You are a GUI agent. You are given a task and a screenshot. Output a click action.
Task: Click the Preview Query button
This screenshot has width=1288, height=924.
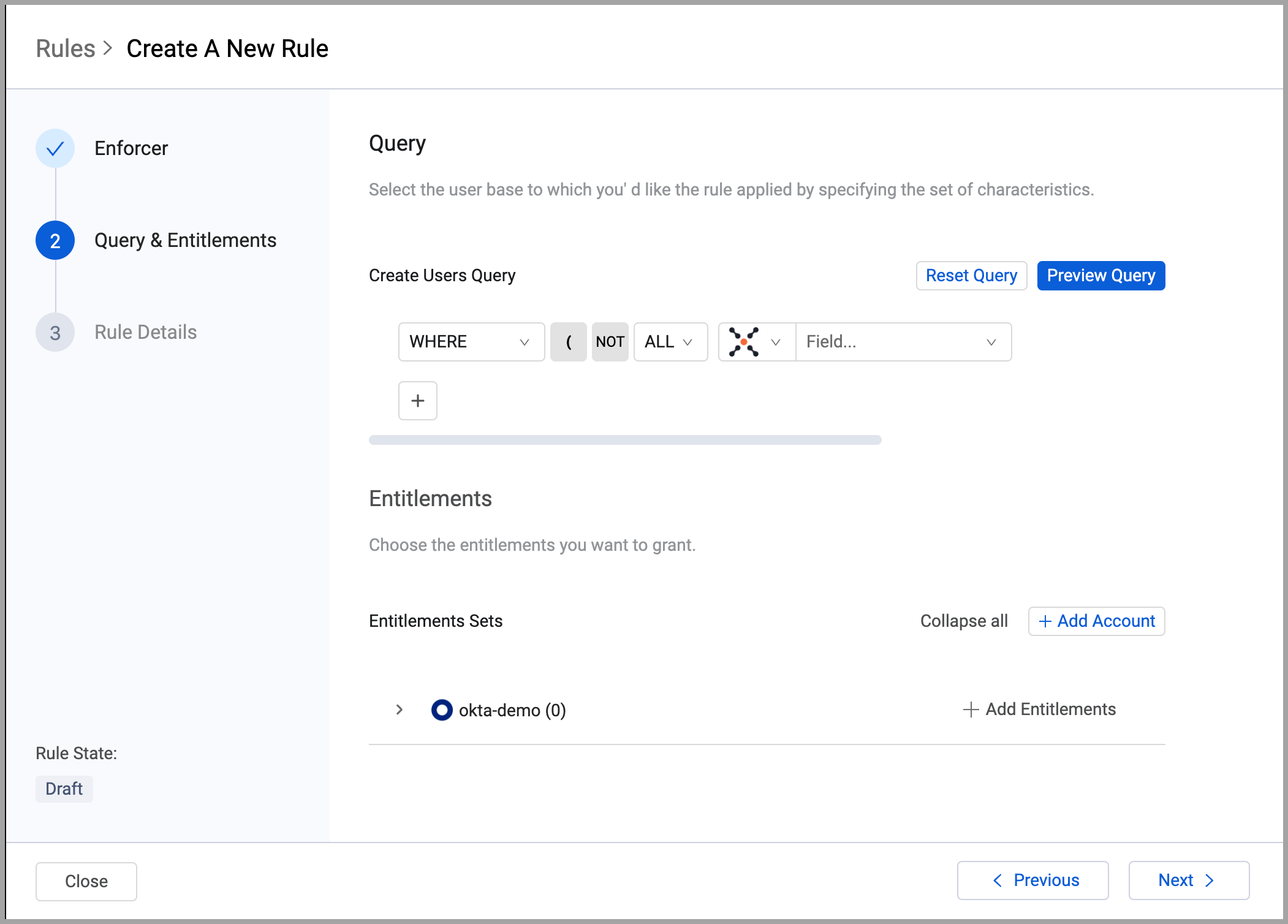click(x=1100, y=276)
